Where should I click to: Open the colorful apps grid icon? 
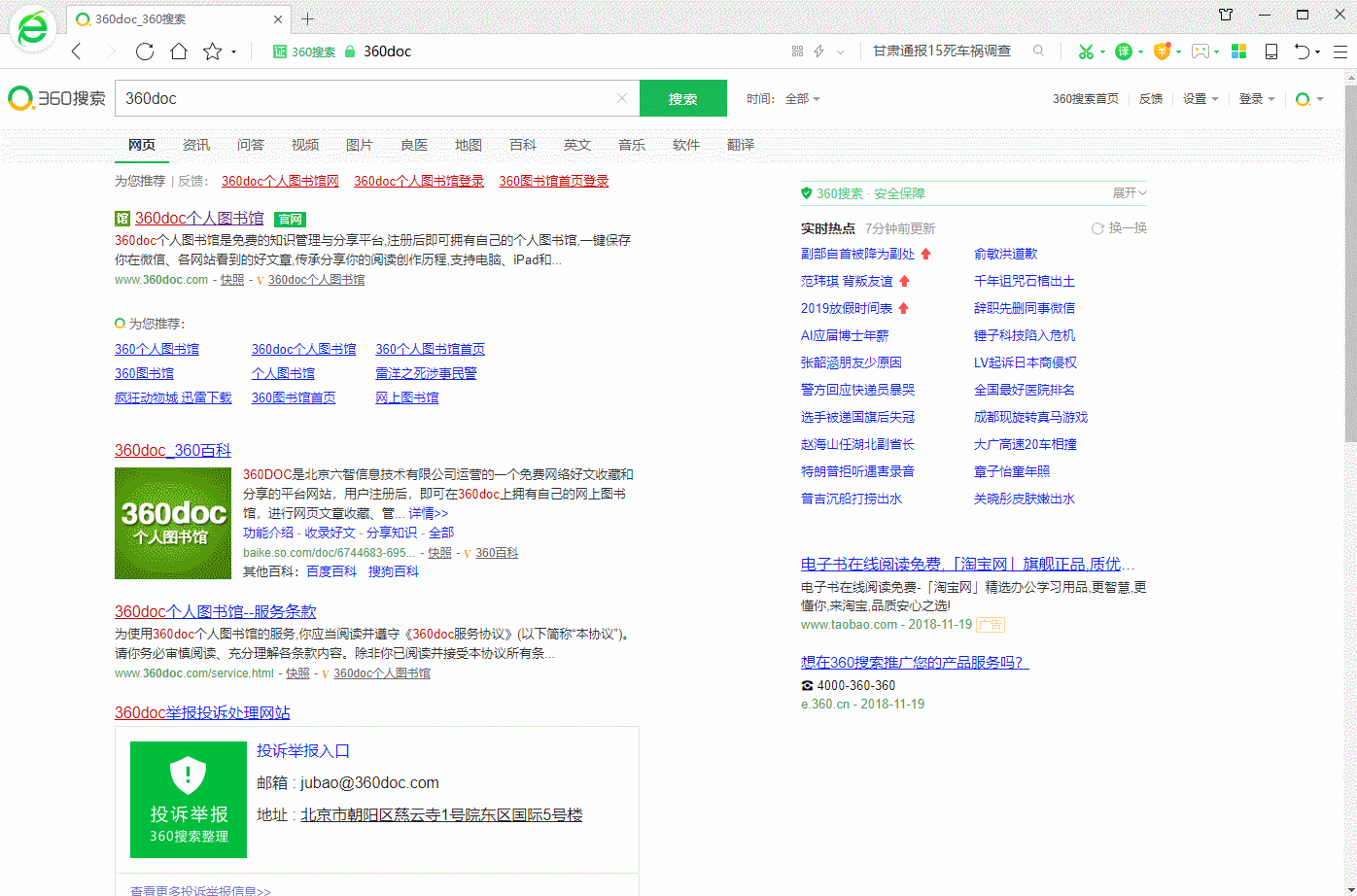(1238, 52)
